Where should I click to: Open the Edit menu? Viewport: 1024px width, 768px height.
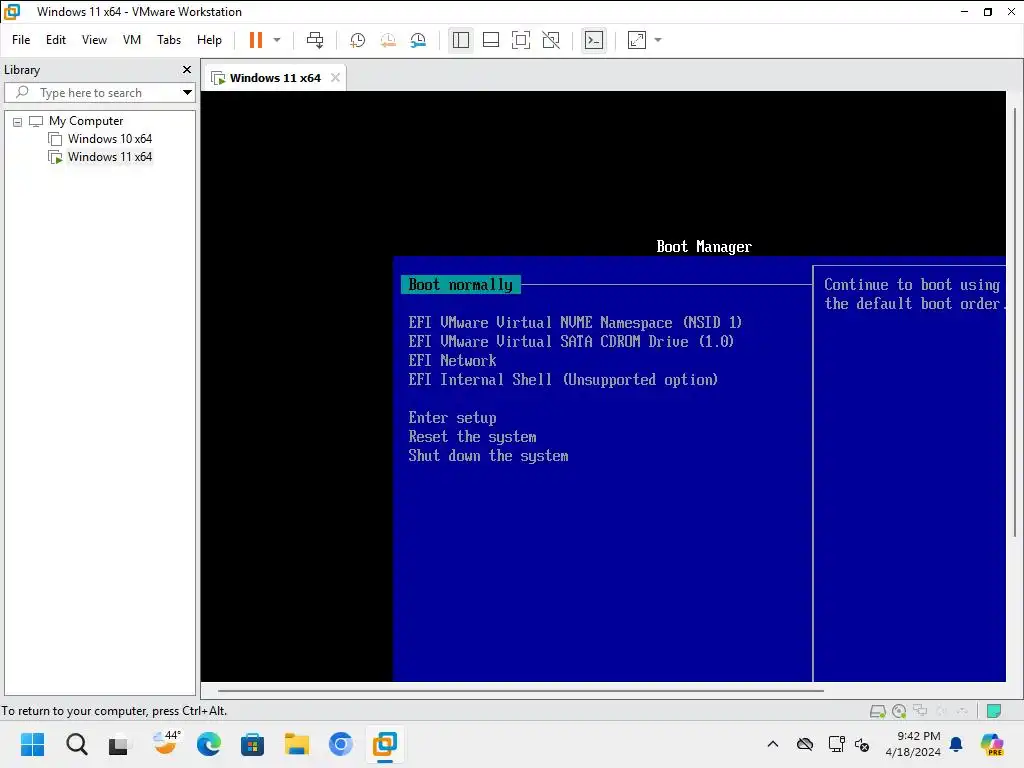pyautogui.click(x=56, y=40)
